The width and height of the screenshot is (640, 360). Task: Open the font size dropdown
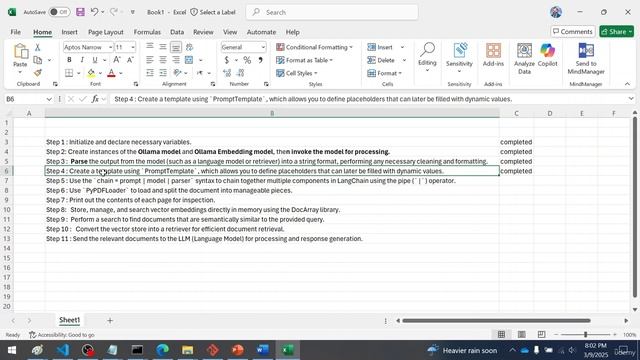133,47
